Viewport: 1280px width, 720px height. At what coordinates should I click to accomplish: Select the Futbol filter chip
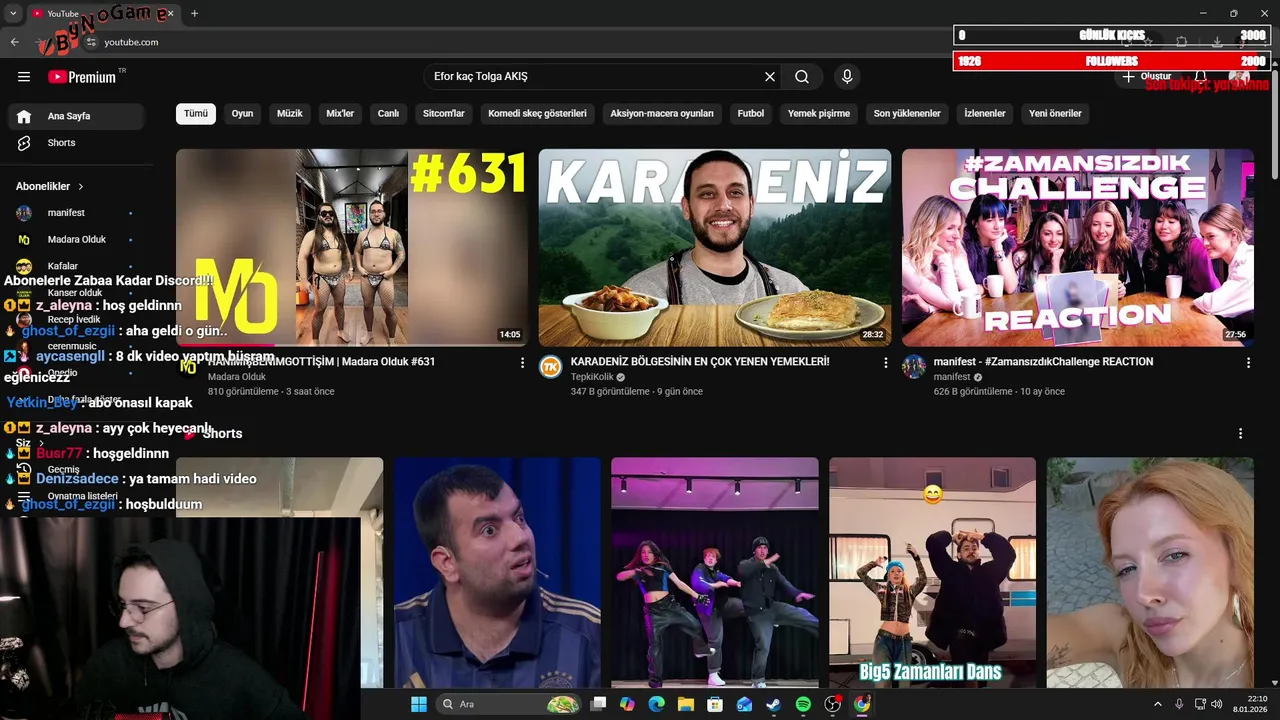(x=751, y=113)
